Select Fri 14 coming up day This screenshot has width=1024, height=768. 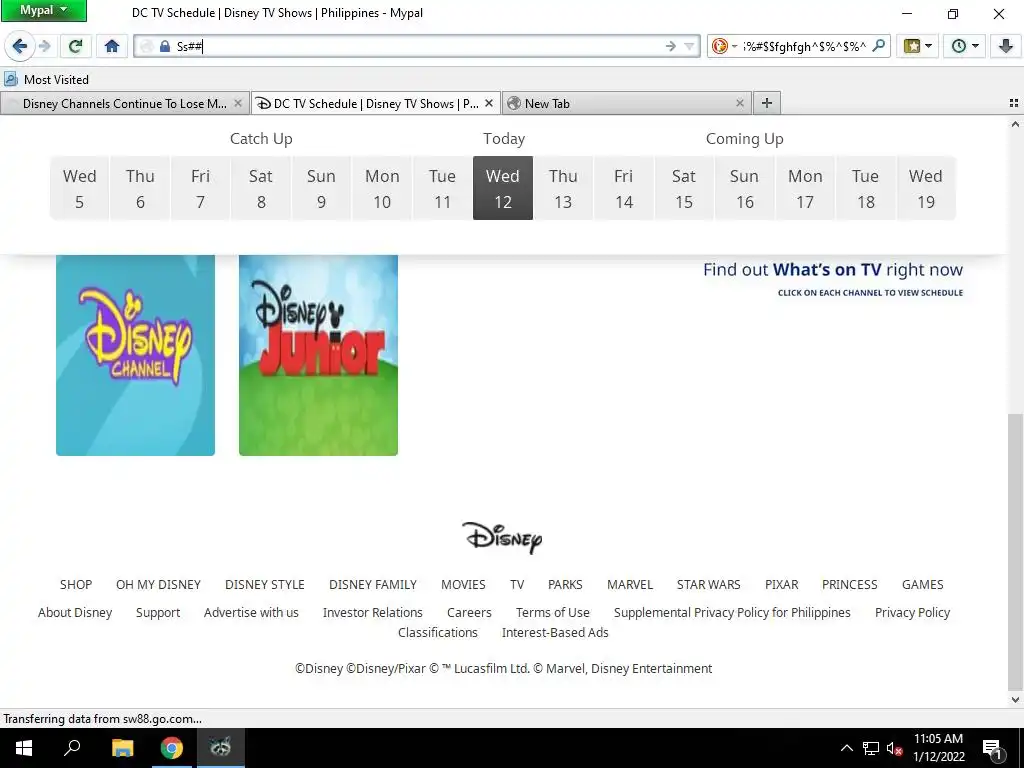pyautogui.click(x=624, y=188)
